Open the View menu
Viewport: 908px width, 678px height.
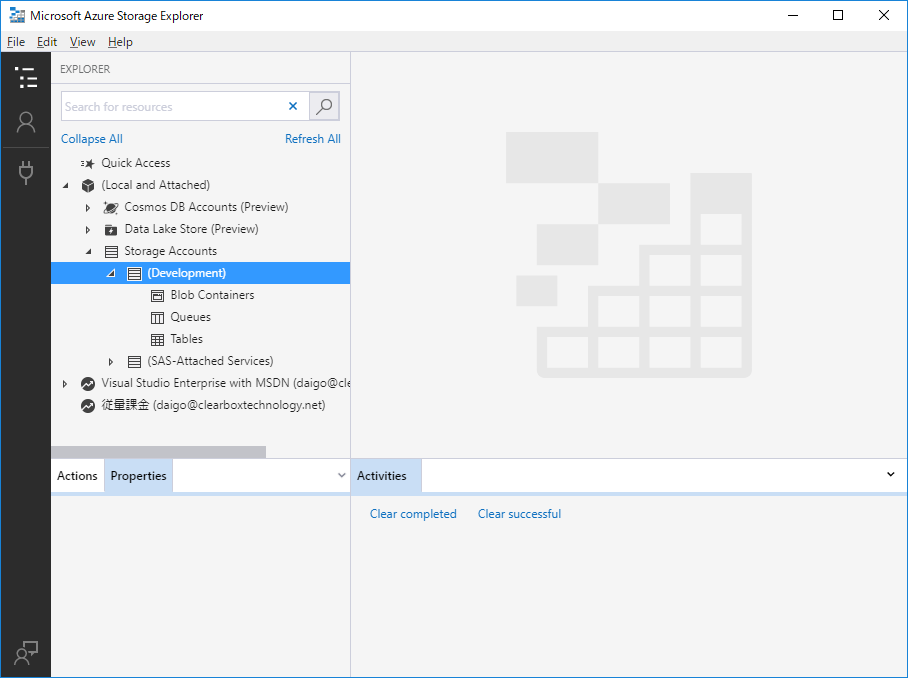(82, 42)
